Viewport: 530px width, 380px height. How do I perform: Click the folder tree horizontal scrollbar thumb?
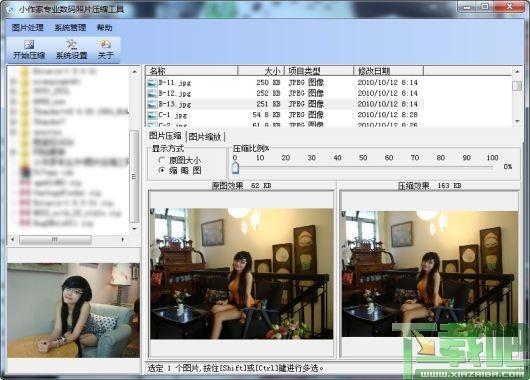(55, 240)
